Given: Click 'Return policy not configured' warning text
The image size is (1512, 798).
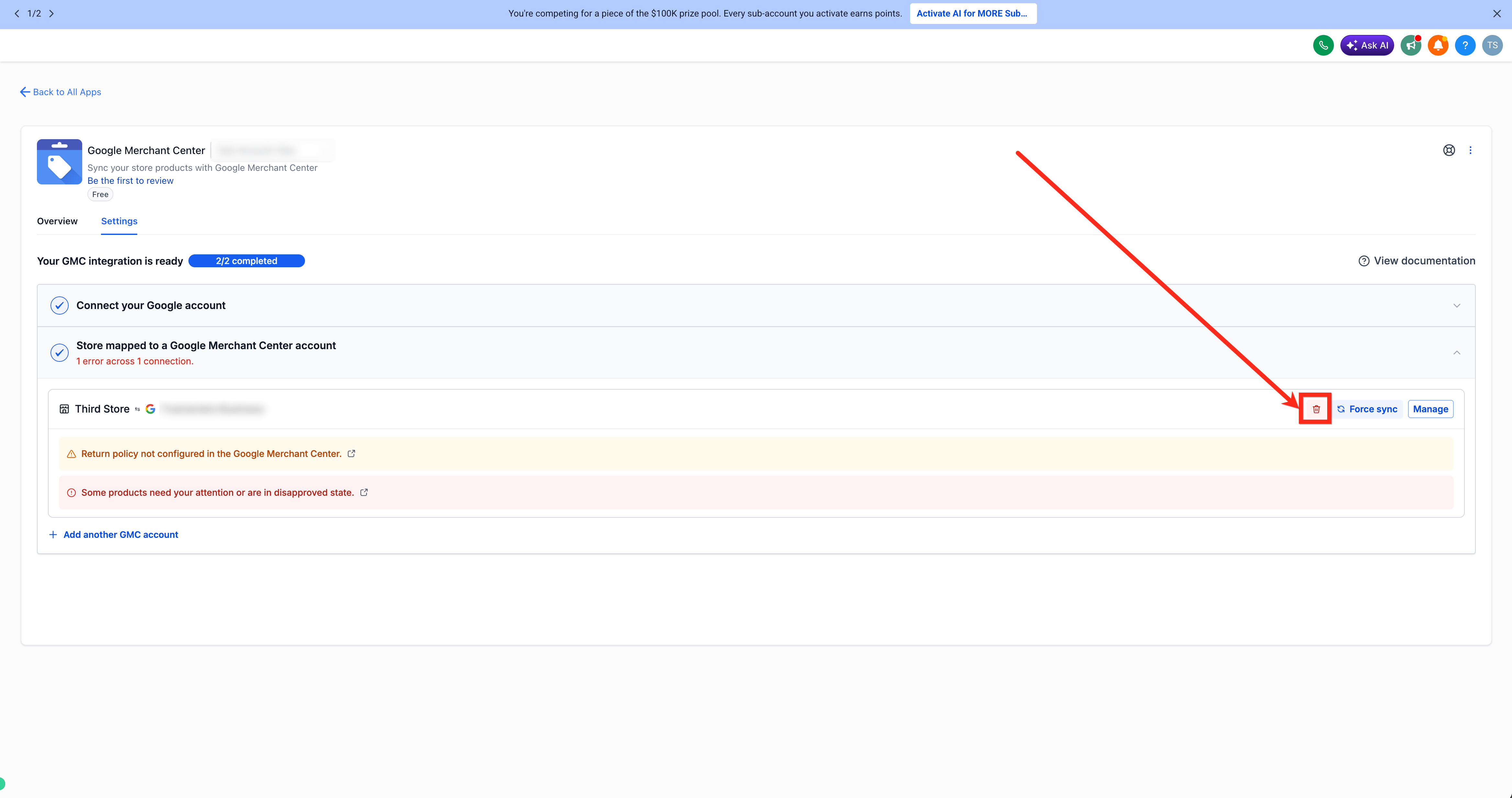Looking at the screenshot, I should 211,454.
